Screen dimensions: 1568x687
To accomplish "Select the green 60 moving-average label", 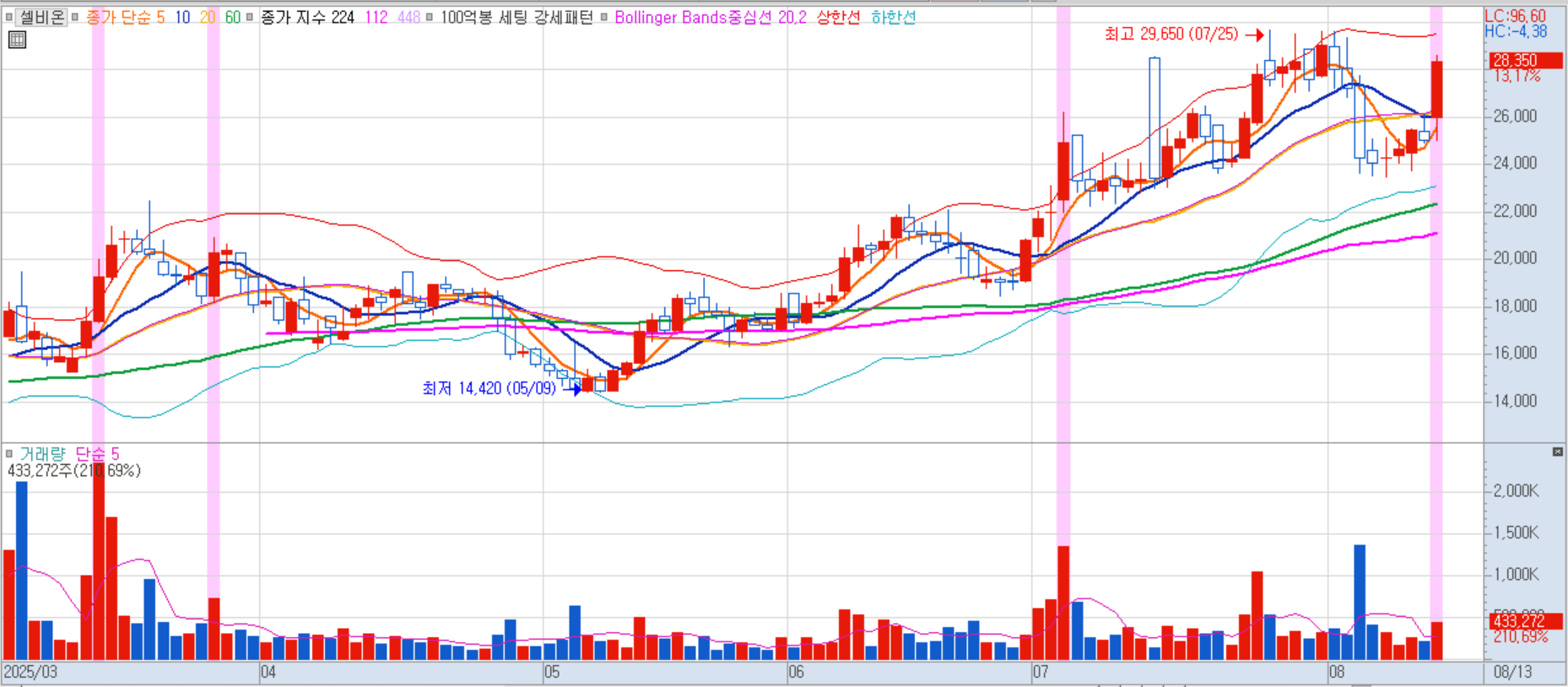I will [233, 17].
